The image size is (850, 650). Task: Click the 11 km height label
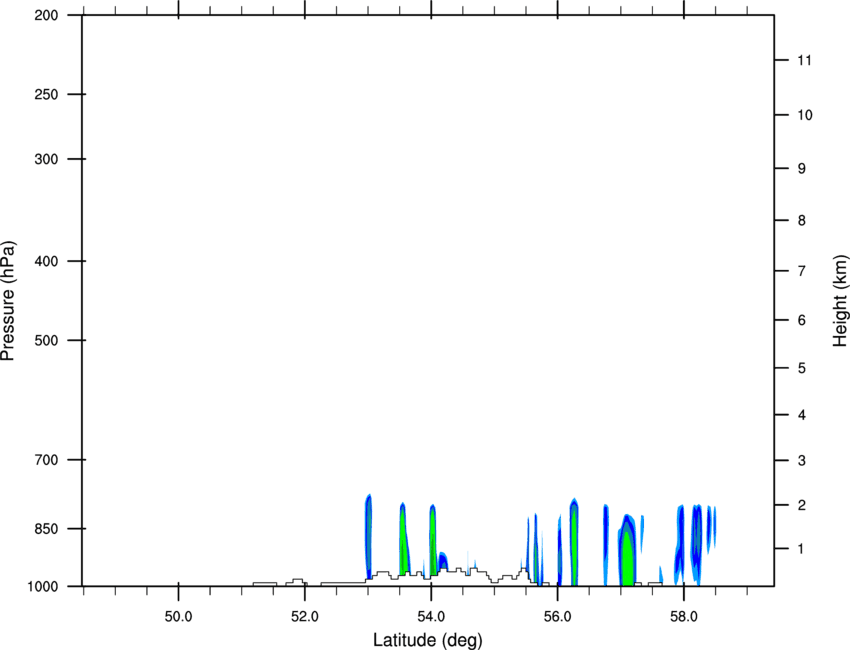804,60
